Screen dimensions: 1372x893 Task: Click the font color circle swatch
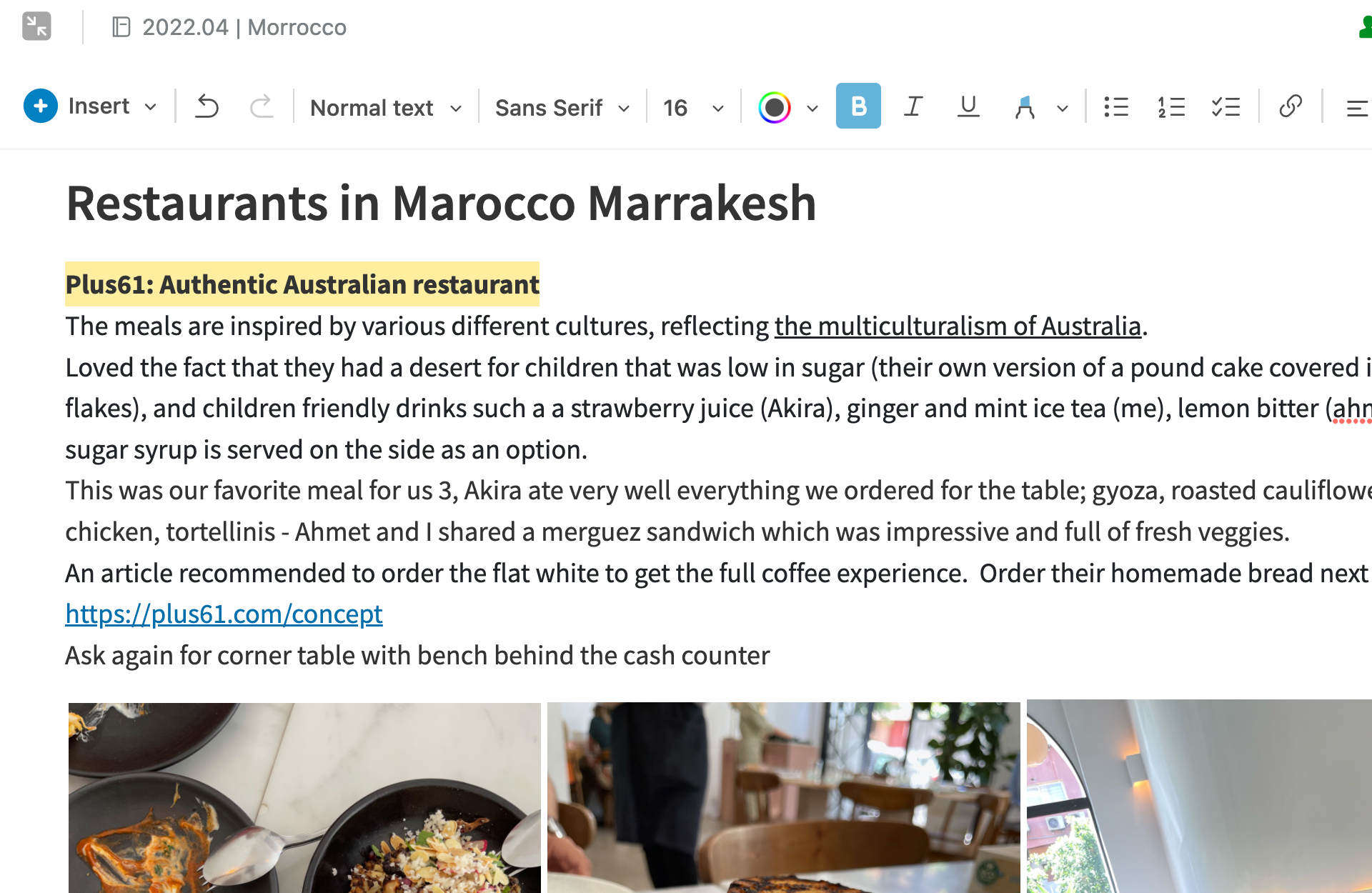[x=775, y=108]
